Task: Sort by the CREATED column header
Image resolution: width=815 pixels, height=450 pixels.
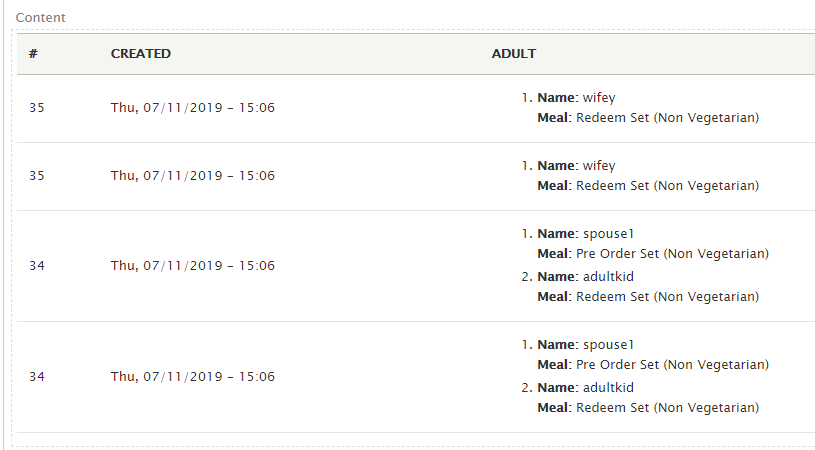Action: click(141, 54)
